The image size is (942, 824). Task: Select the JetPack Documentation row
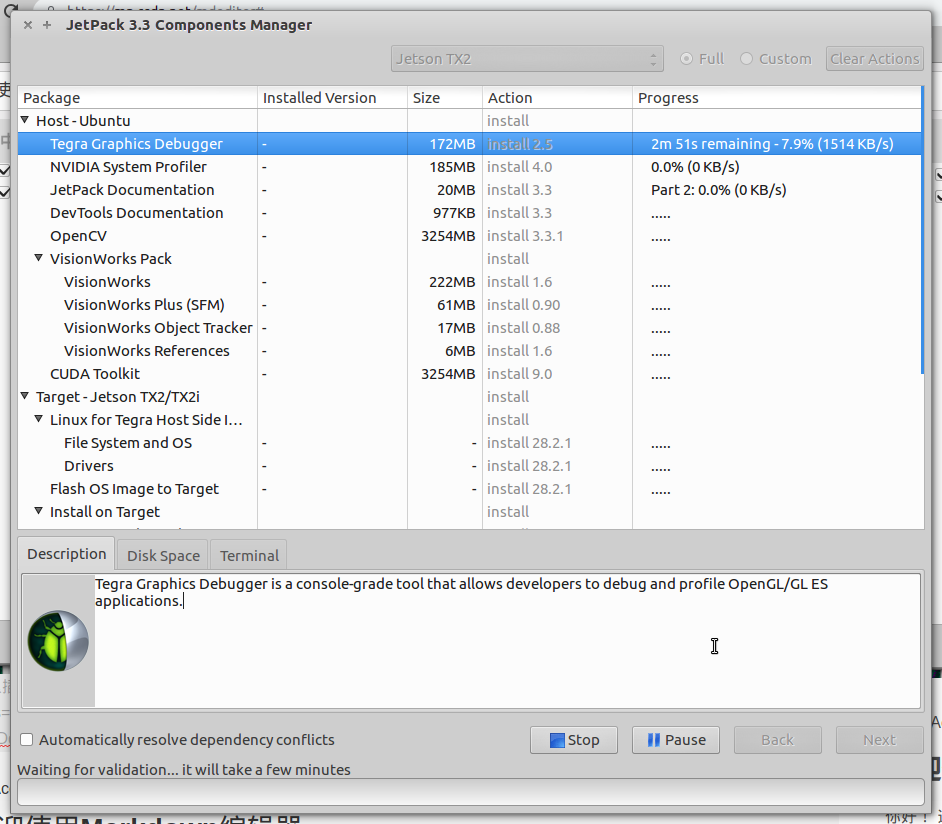point(469,190)
